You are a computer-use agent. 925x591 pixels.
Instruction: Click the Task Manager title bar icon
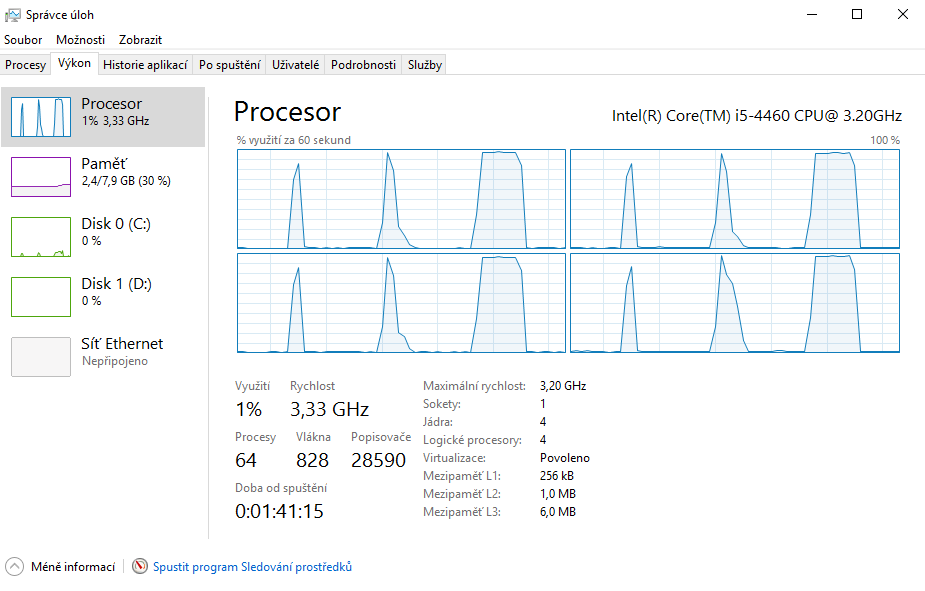13,15
